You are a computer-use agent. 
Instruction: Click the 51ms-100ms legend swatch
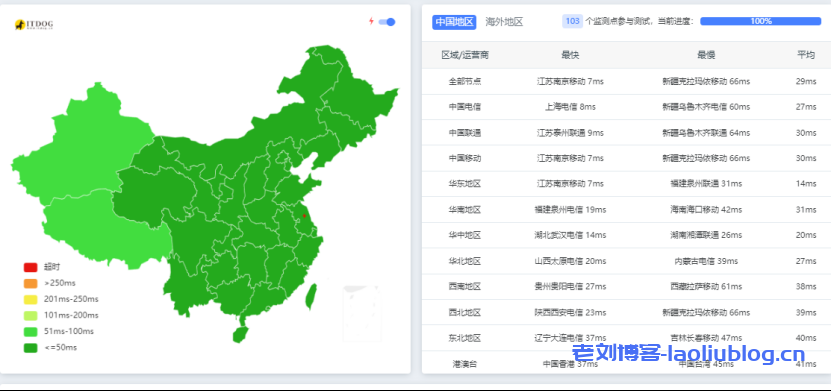coord(30,332)
